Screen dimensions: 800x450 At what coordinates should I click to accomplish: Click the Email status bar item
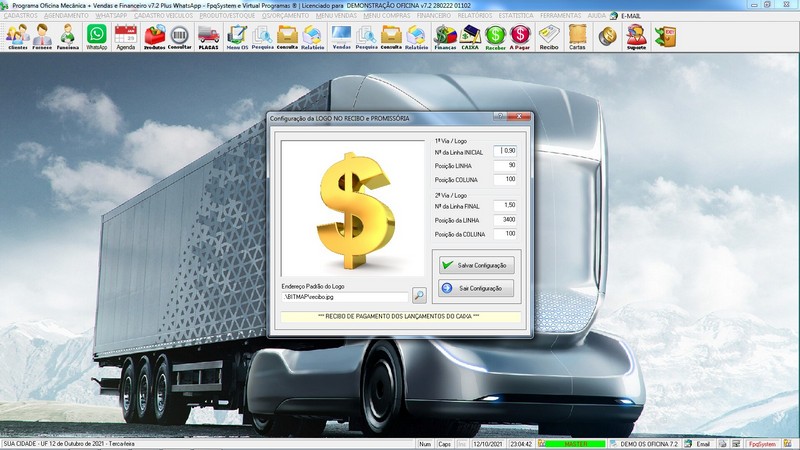[x=703, y=444]
